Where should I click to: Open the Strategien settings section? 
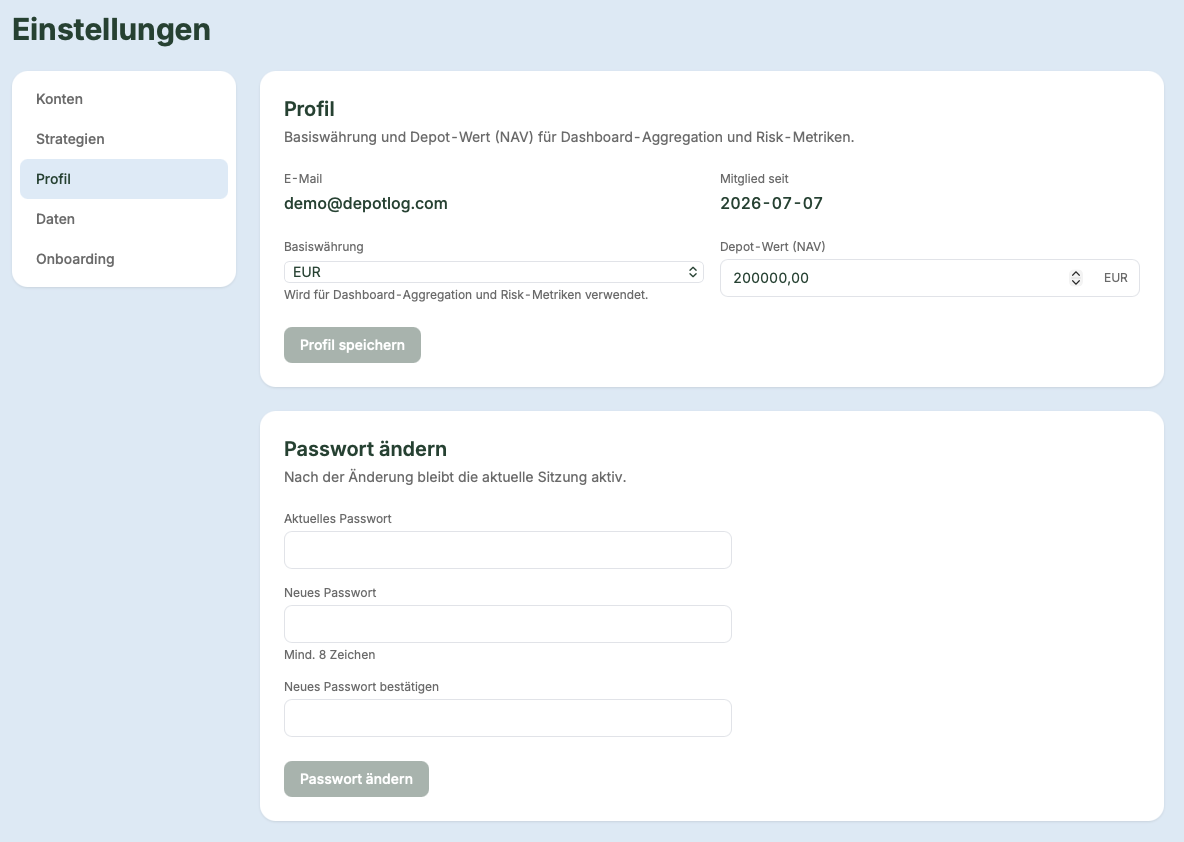pyautogui.click(x=124, y=139)
